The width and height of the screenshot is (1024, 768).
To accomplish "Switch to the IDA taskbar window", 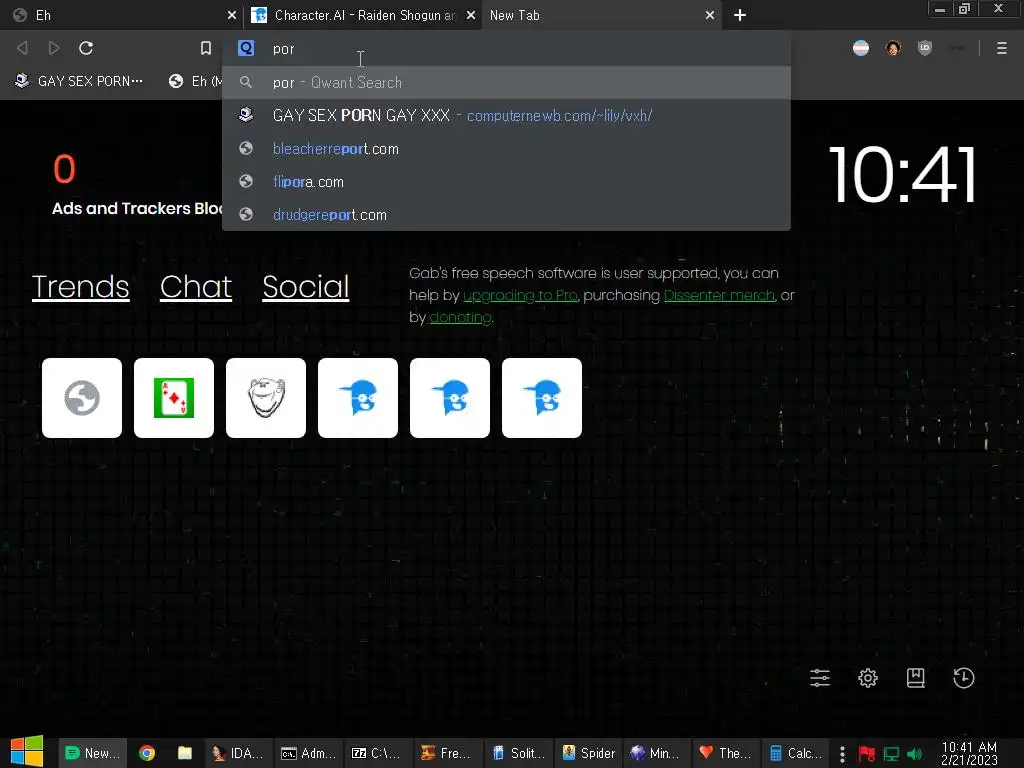I will pos(237,753).
